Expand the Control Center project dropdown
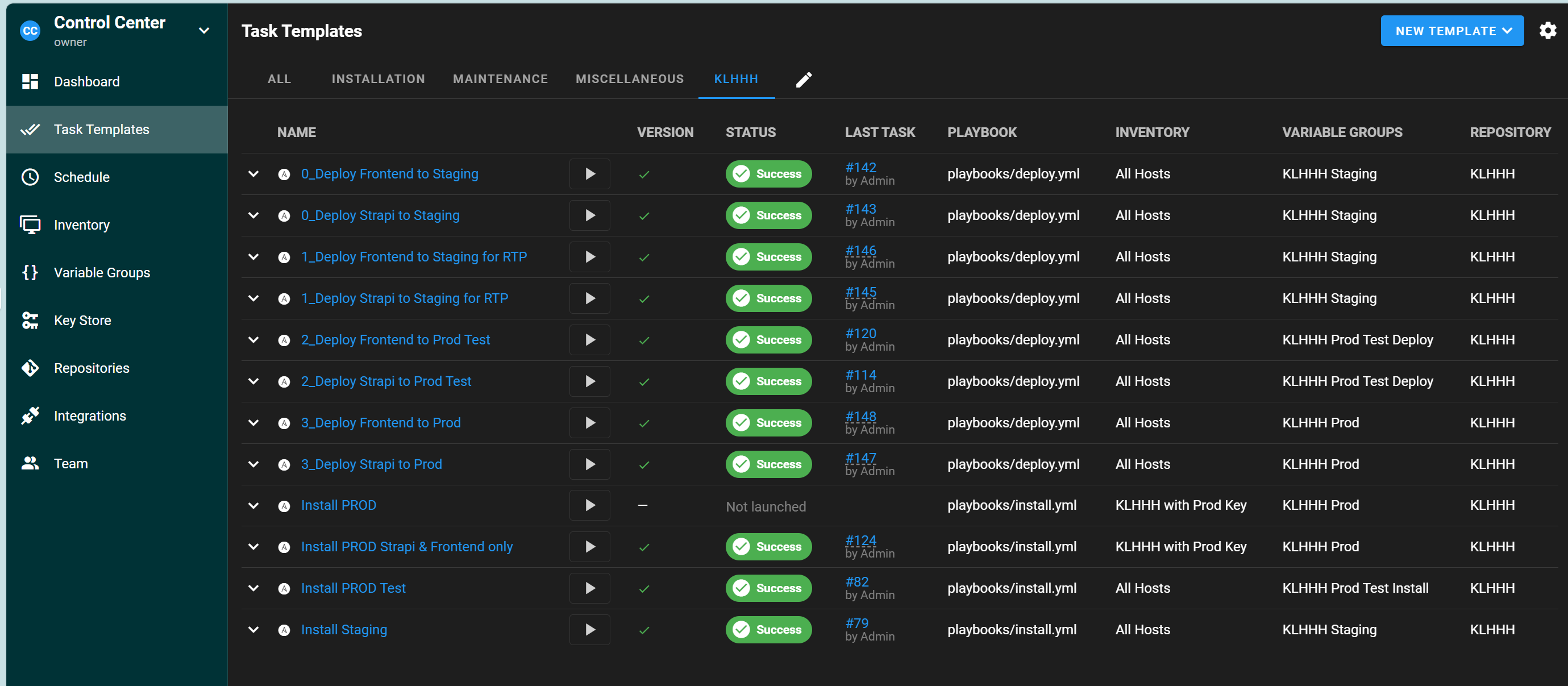Viewport: 1568px width, 686px height. [x=204, y=31]
